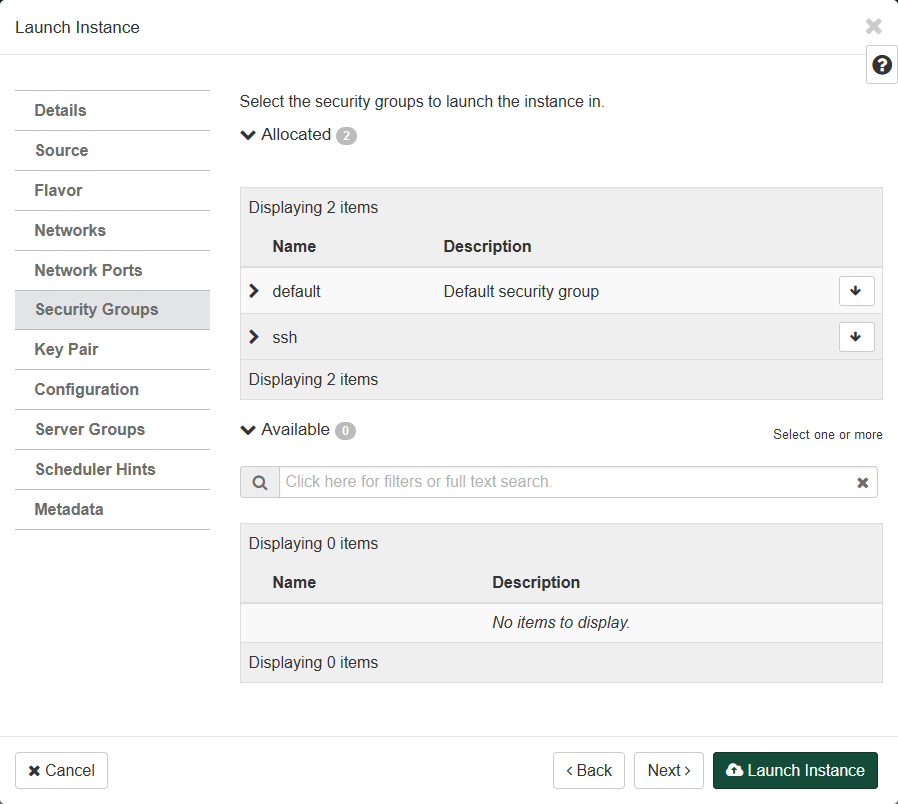Screen dimensions: 898x804
Task: Click the magnifying glass search icon
Action: [x=260, y=482]
